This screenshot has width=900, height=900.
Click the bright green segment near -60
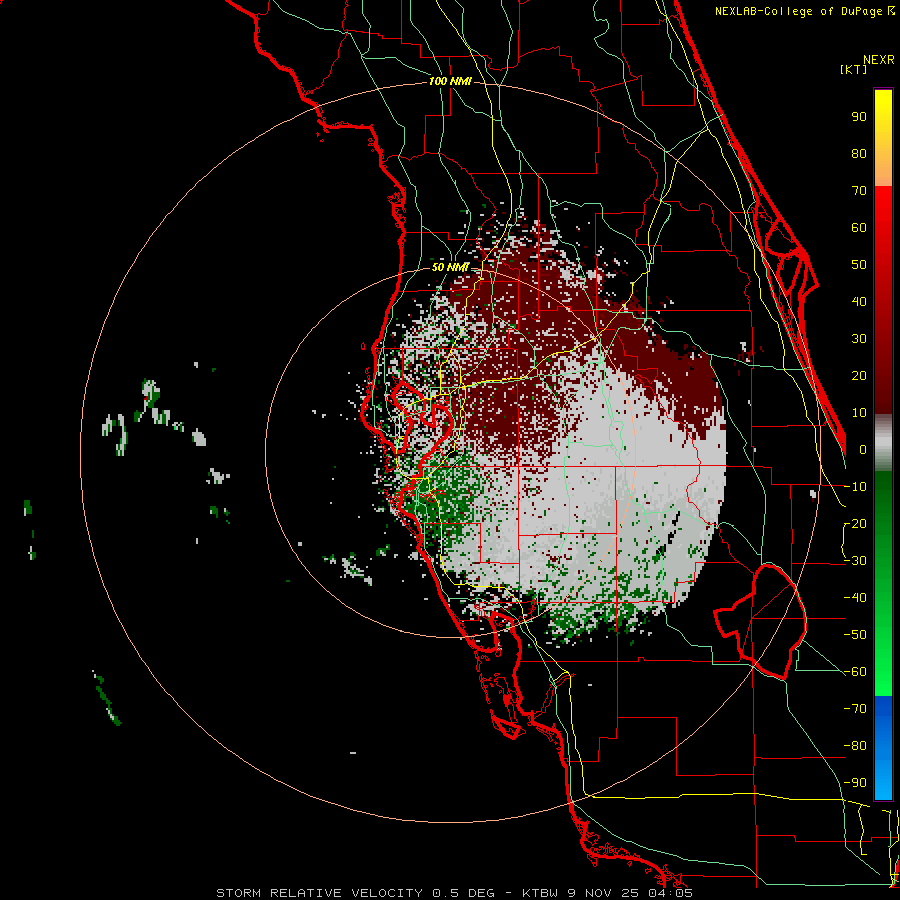coord(883,677)
